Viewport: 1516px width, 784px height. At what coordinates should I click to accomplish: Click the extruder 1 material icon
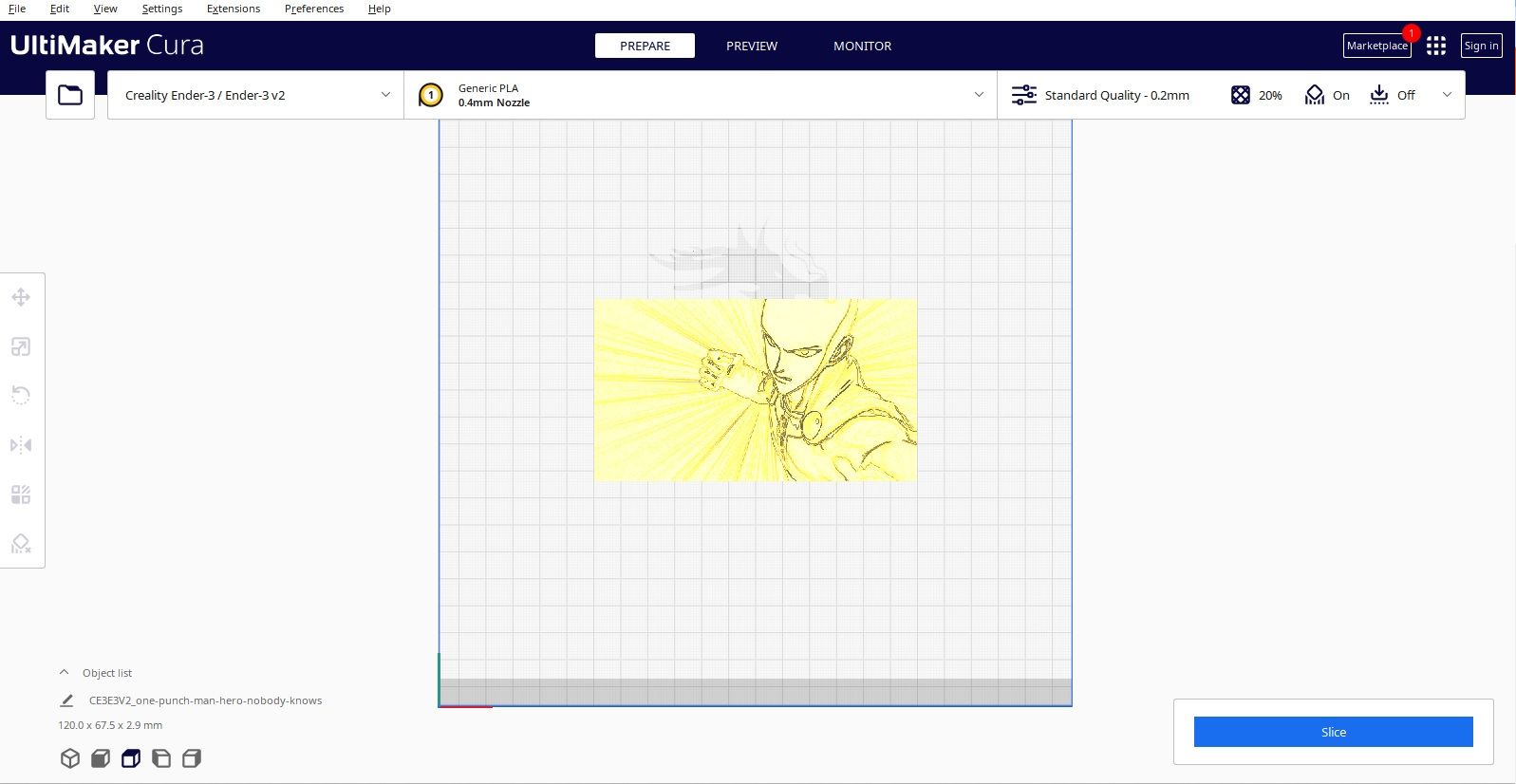431,95
